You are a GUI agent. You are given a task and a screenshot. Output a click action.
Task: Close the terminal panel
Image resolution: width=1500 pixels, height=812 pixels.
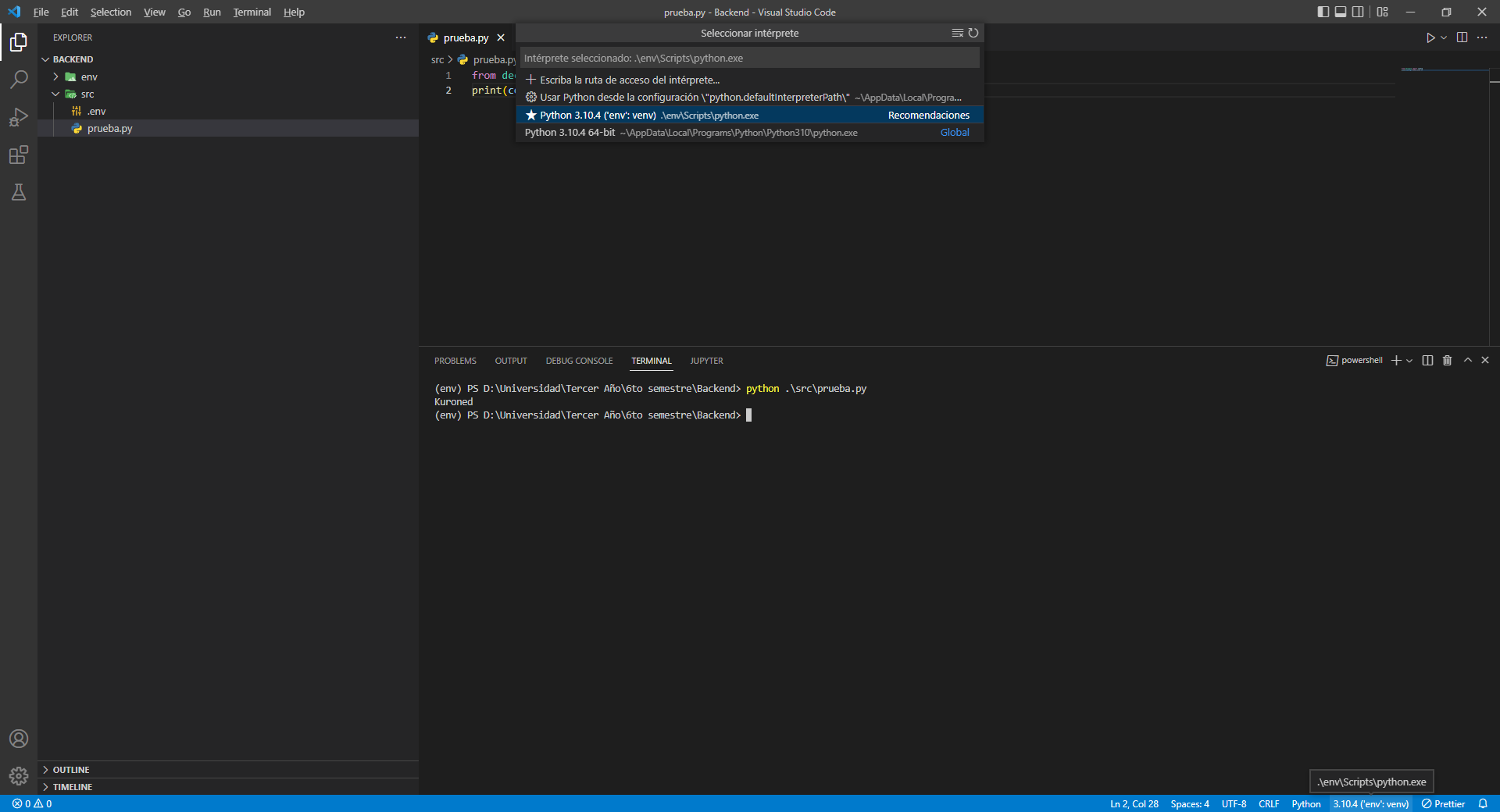coord(1485,360)
